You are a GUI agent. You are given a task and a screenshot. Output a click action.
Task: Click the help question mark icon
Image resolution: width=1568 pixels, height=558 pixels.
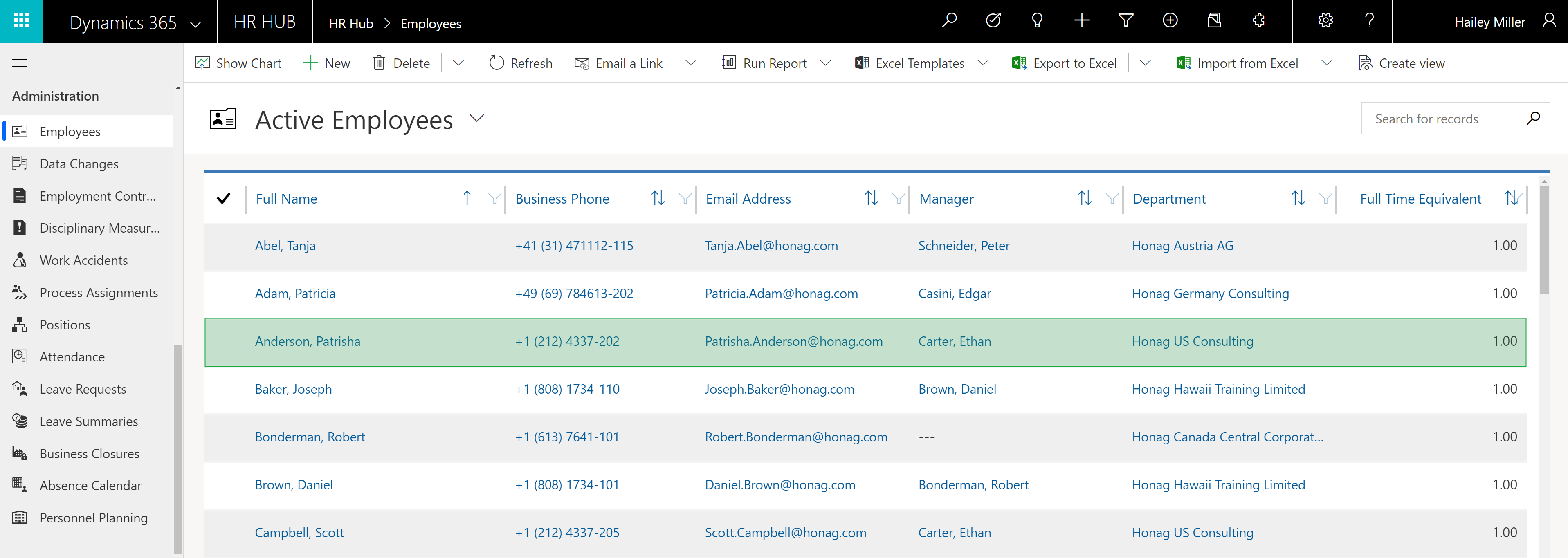[1370, 21]
